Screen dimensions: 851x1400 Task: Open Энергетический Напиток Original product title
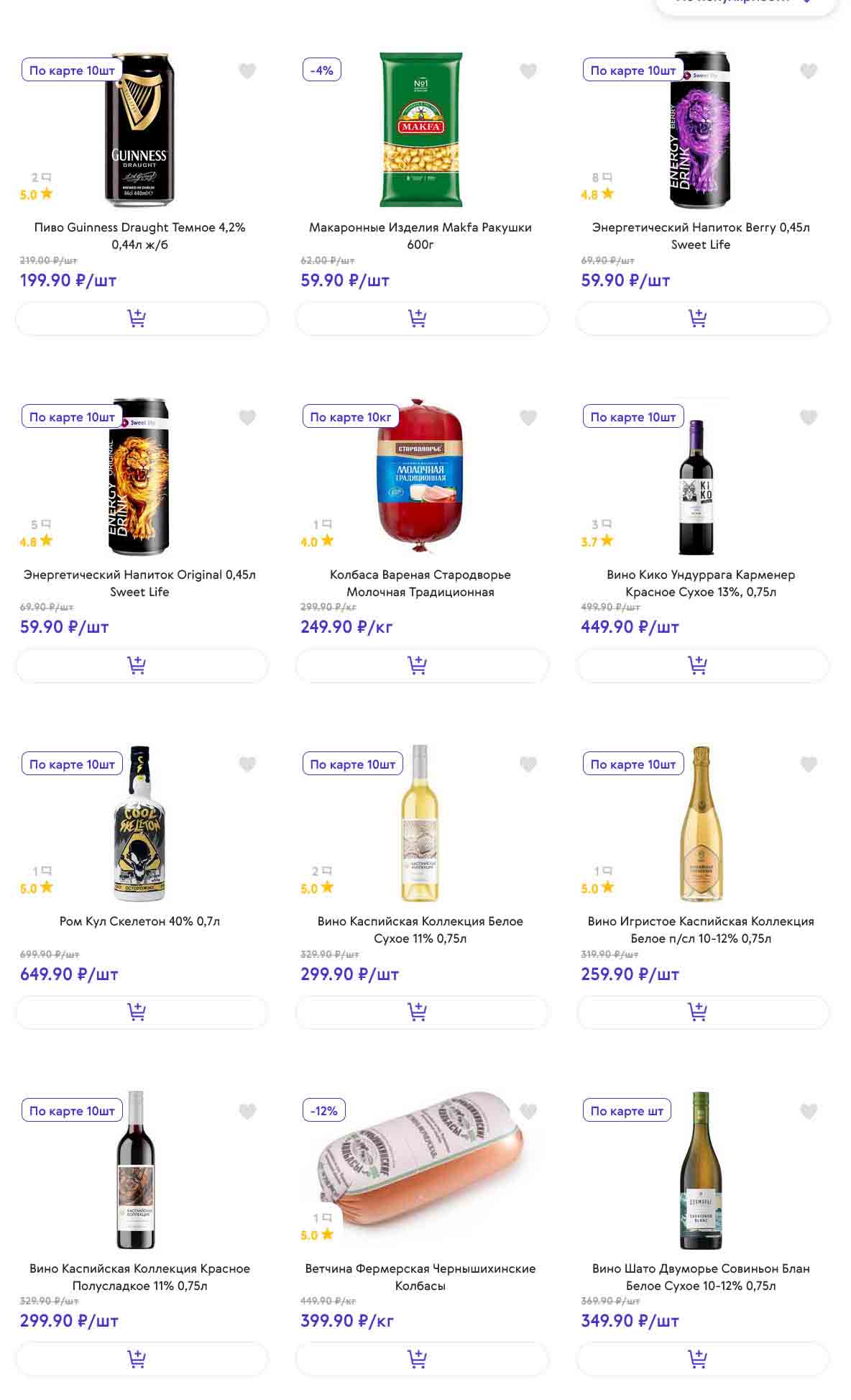[x=139, y=583]
